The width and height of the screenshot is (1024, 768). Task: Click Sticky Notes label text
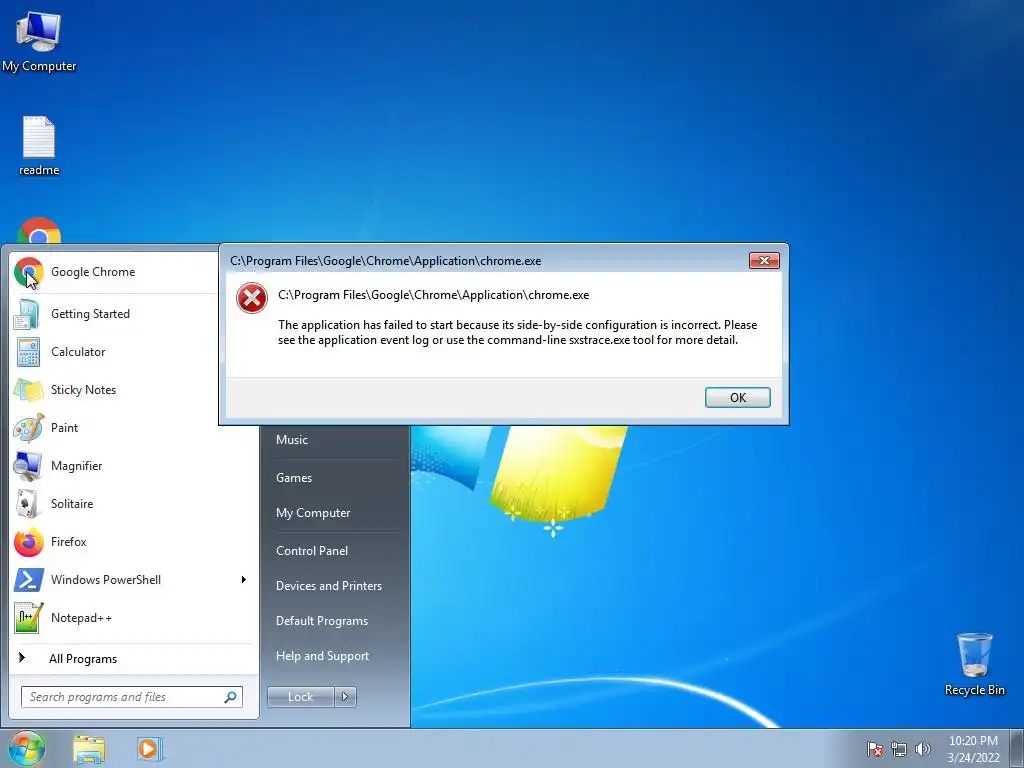pos(84,390)
